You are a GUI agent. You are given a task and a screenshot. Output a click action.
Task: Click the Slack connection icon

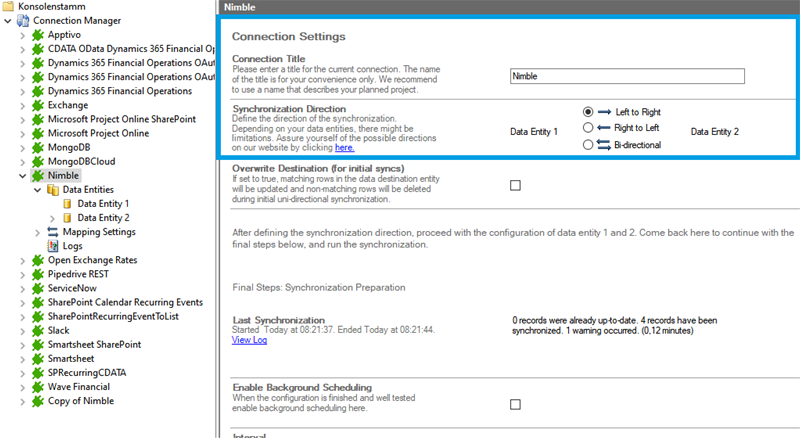pos(39,330)
